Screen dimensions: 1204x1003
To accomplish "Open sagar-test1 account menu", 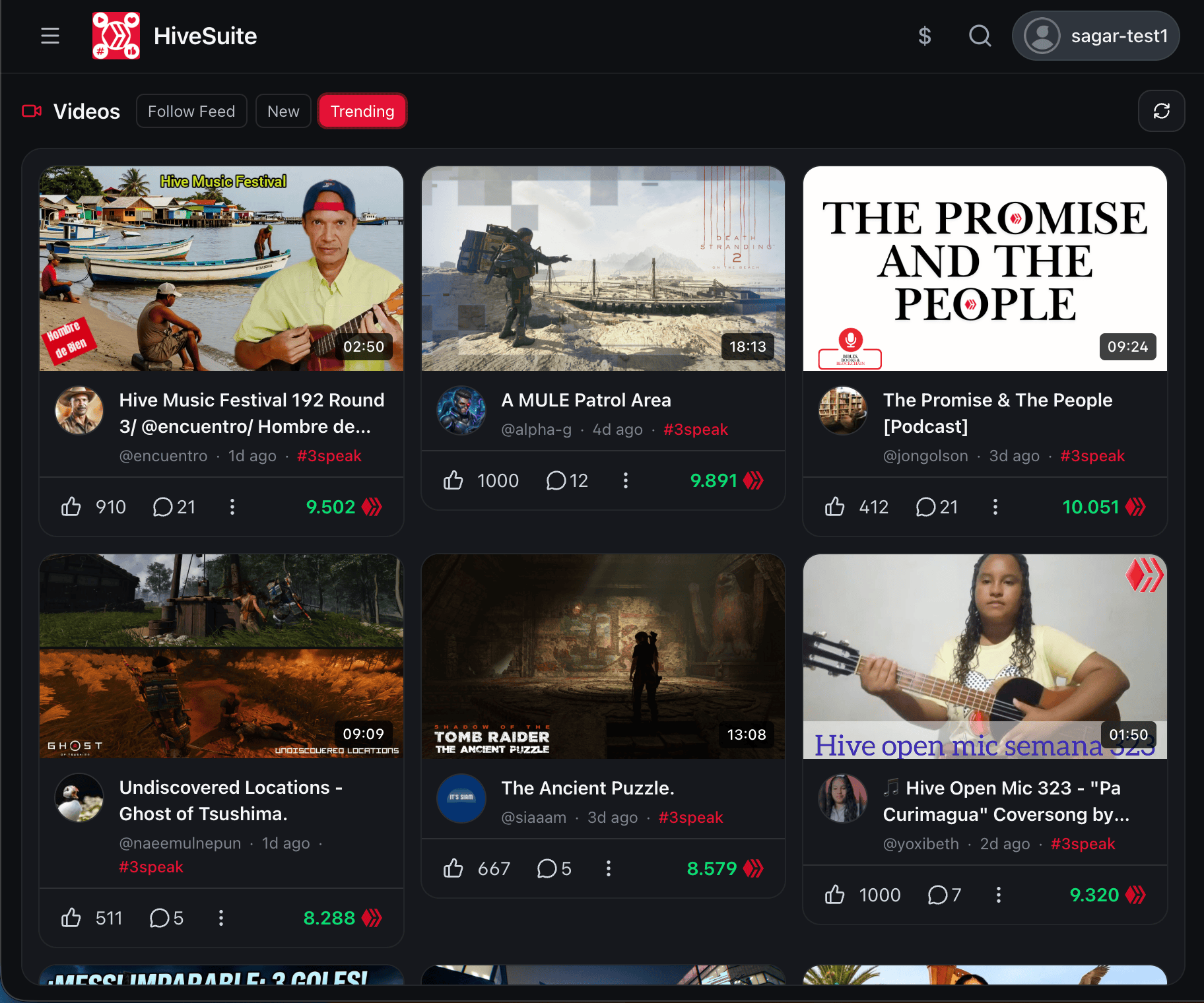I will tap(1096, 36).
